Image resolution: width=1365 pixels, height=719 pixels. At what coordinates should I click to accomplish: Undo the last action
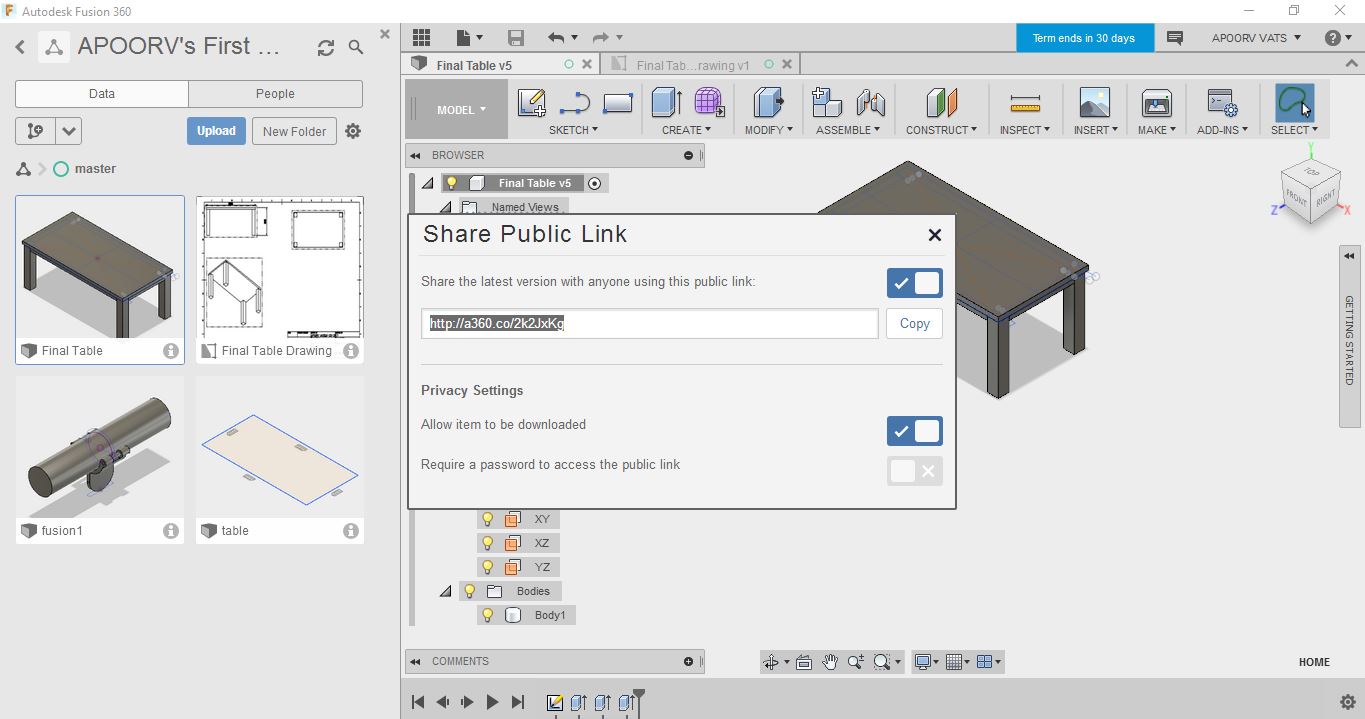556,37
